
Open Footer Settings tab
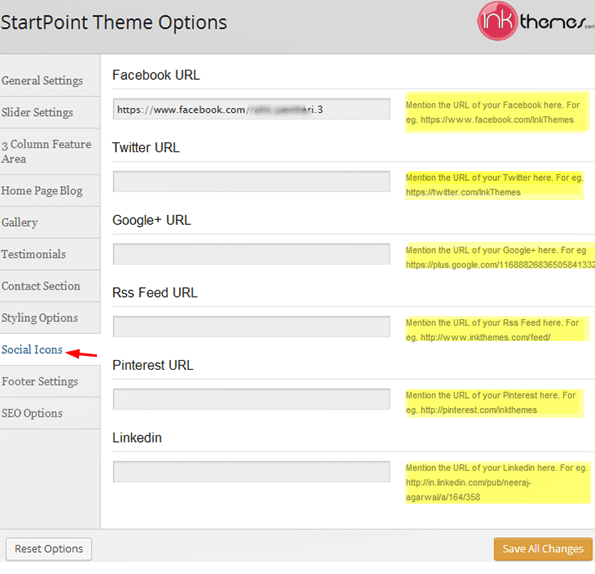click(x=39, y=381)
